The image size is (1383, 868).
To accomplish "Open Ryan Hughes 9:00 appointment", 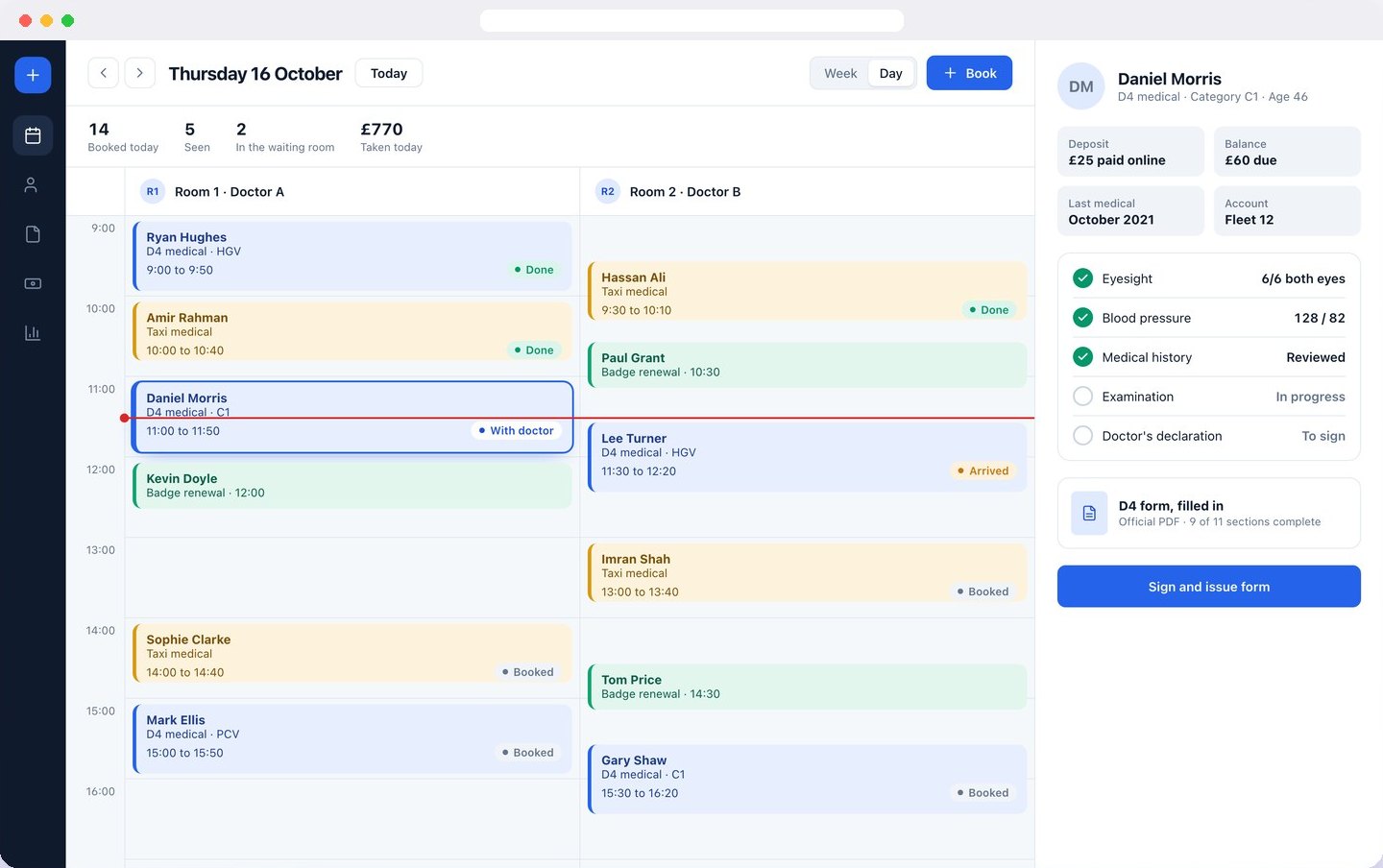I will pos(352,255).
